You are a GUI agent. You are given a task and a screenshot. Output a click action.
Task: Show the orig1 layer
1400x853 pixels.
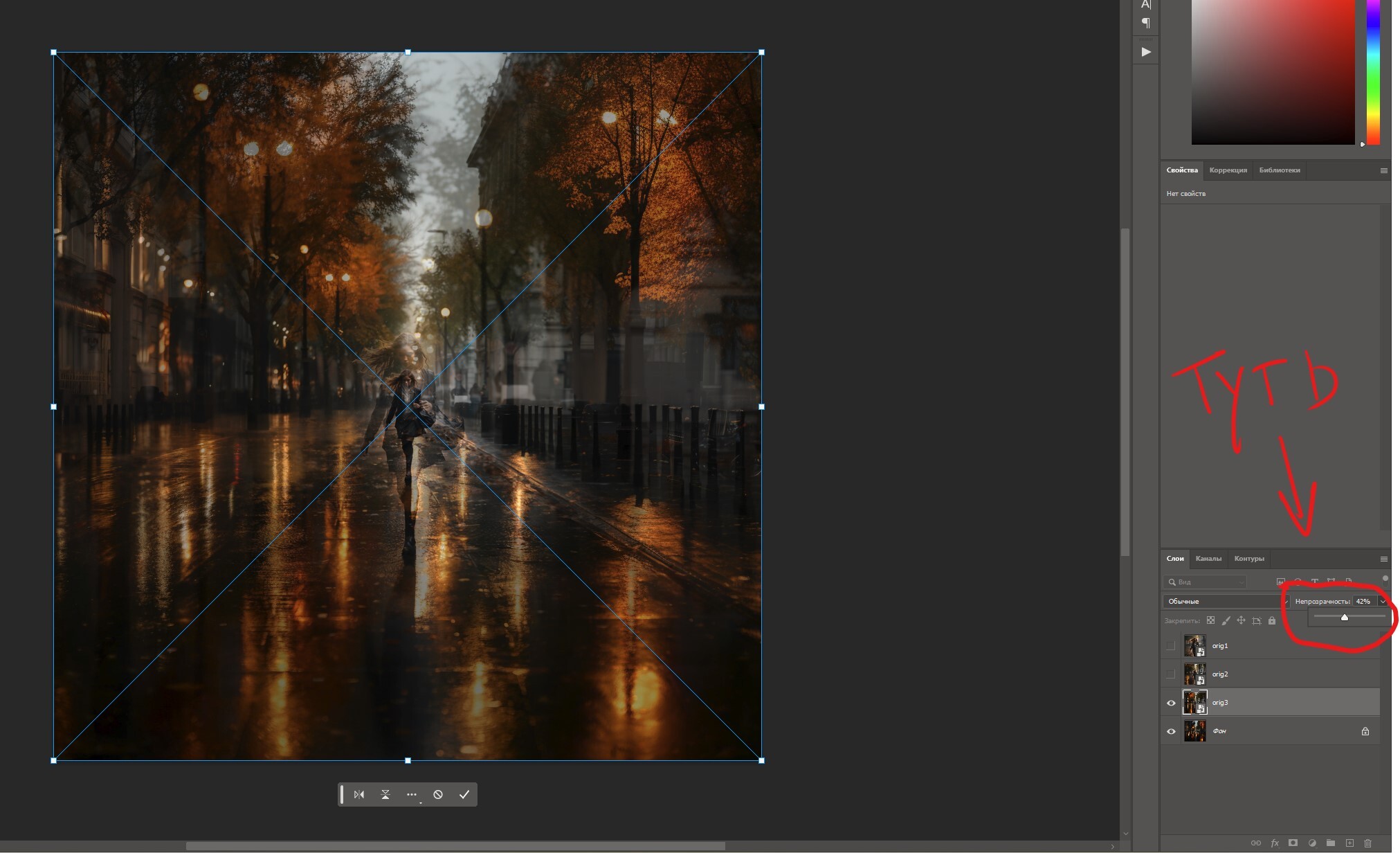[1171, 646]
